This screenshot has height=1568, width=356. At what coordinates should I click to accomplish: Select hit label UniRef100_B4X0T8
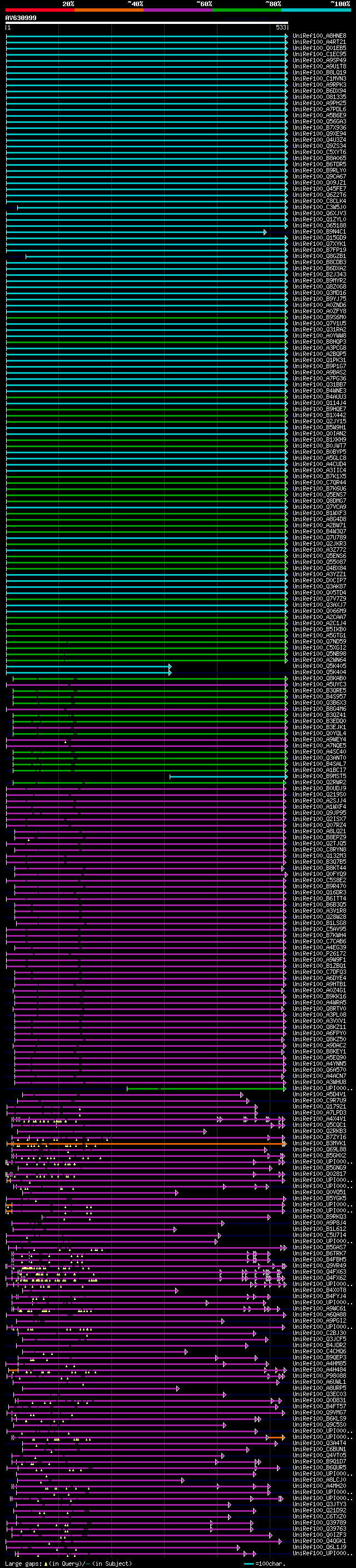click(319, 1290)
